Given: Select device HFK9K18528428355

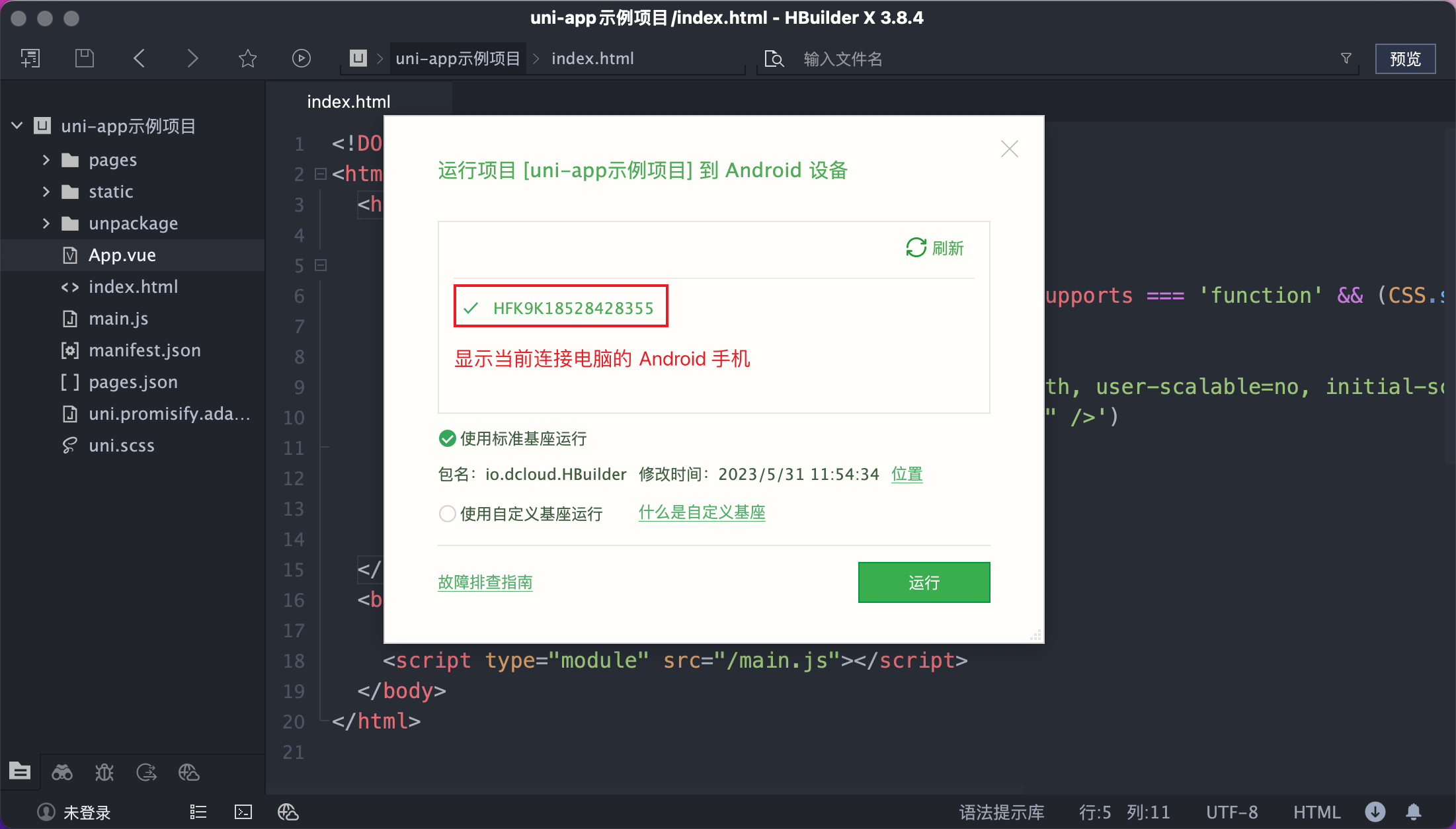Looking at the screenshot, I should click(573, 308).
